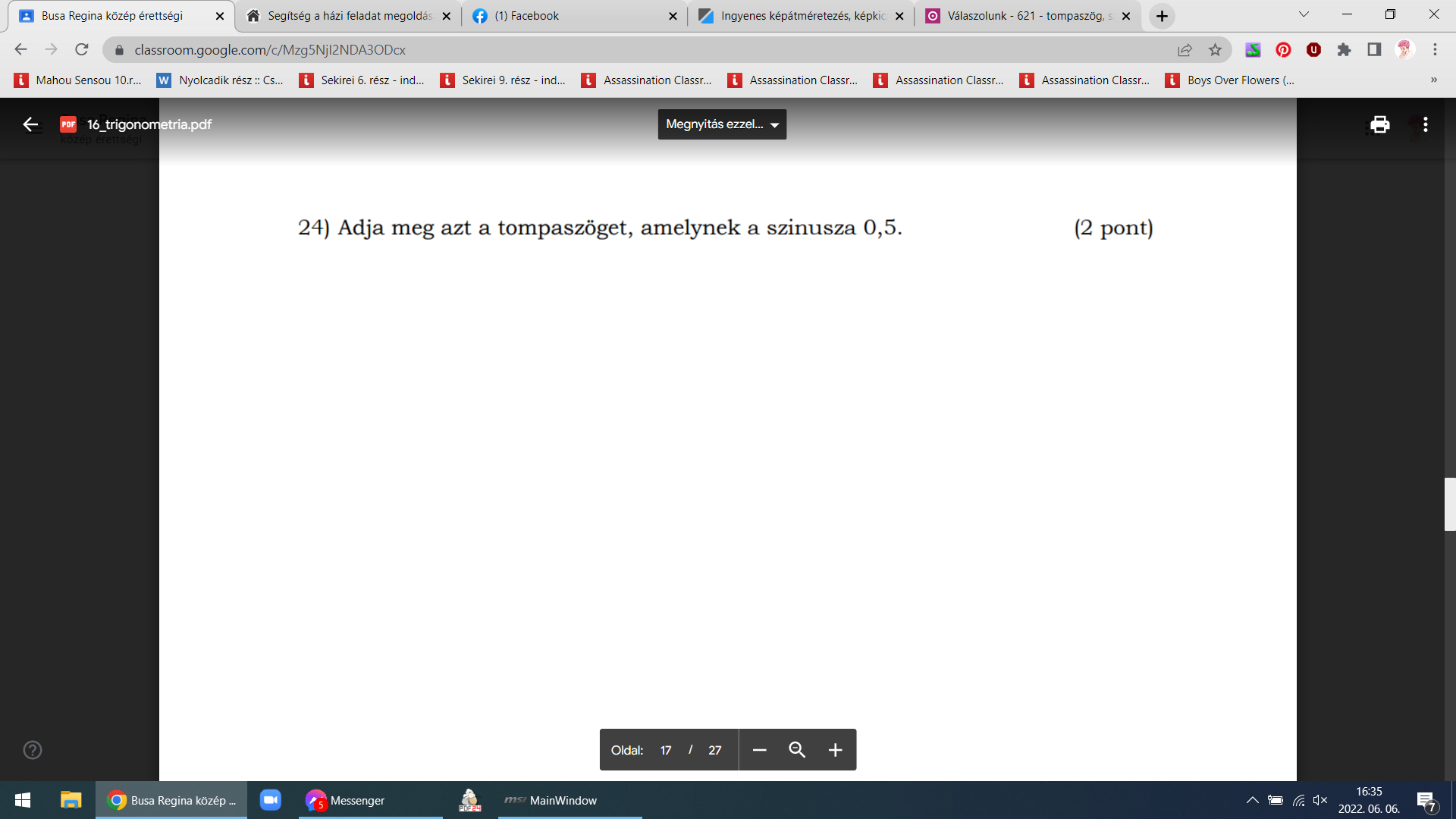The height and width of the screenshot is (819, 1456).
Task: Click the page number field showing 17
Action: 666,750
